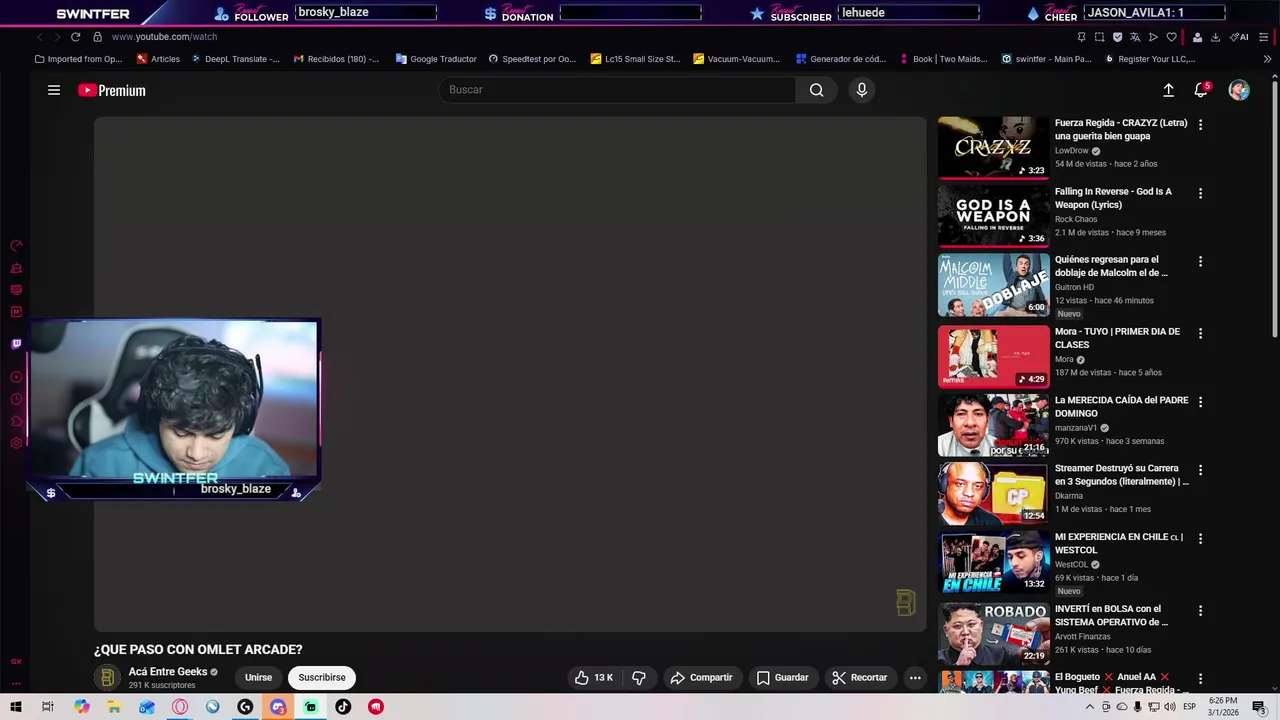This screenshot has width=1280, height=720.
Task: Take a snapshot with the capture icon
Action: pyautogui.click(x=1099, y=37)
